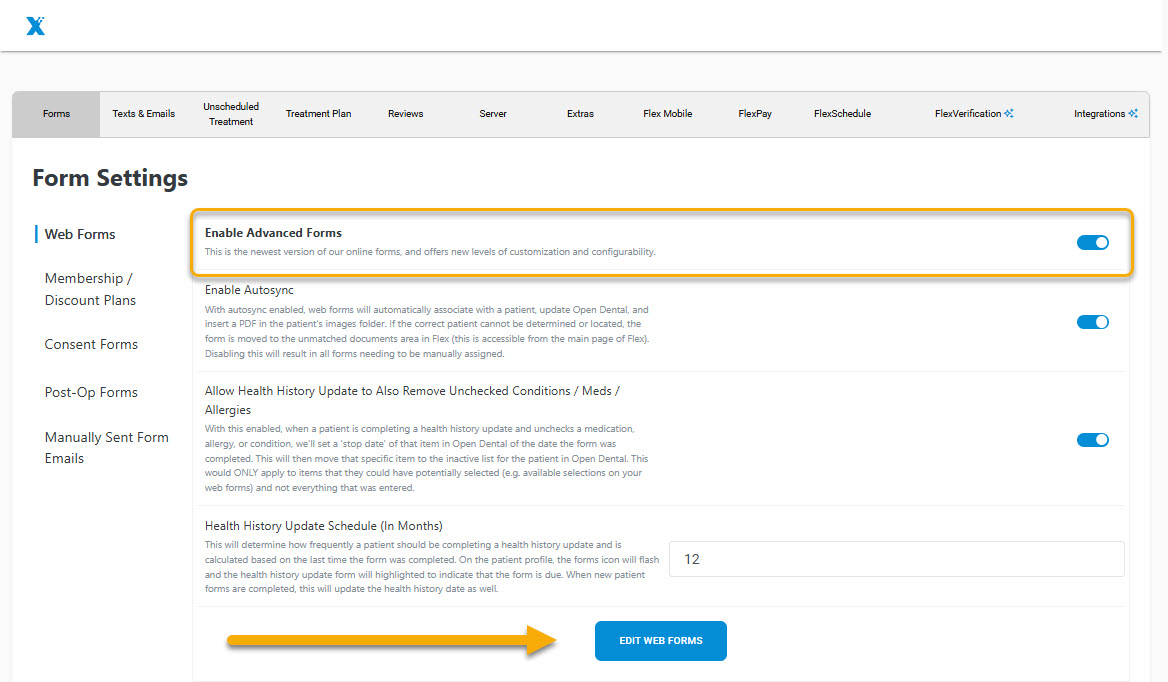1168x682 pixels.
Task: Select the FlexSchedule tab
Action: pos(842,114)
